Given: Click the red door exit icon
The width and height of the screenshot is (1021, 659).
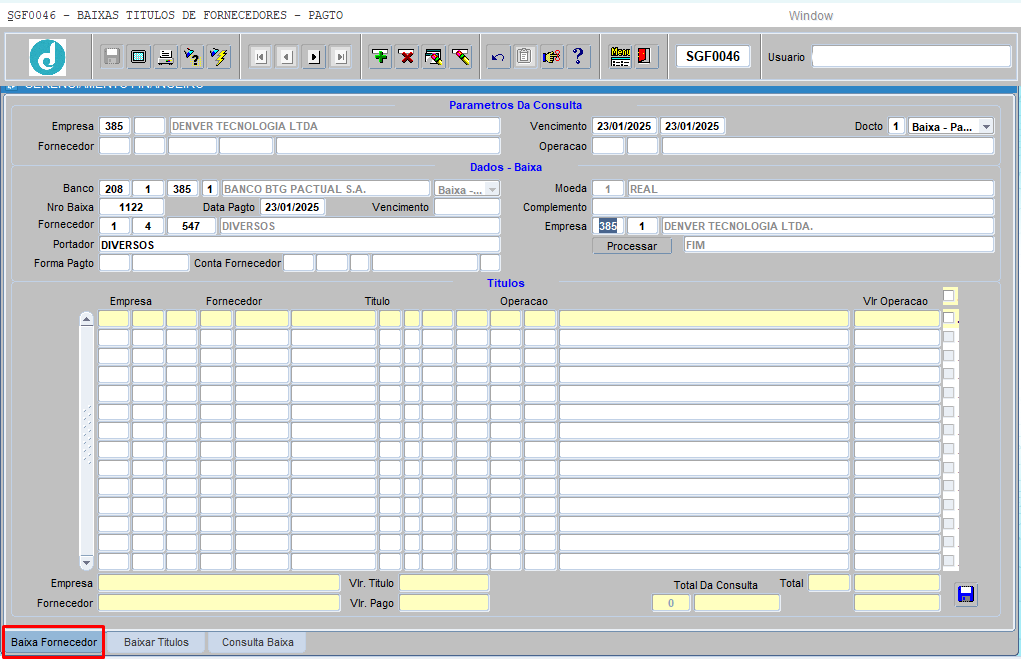Looking at the screenshot, I should pyautogui.click(x=645, y=57).
